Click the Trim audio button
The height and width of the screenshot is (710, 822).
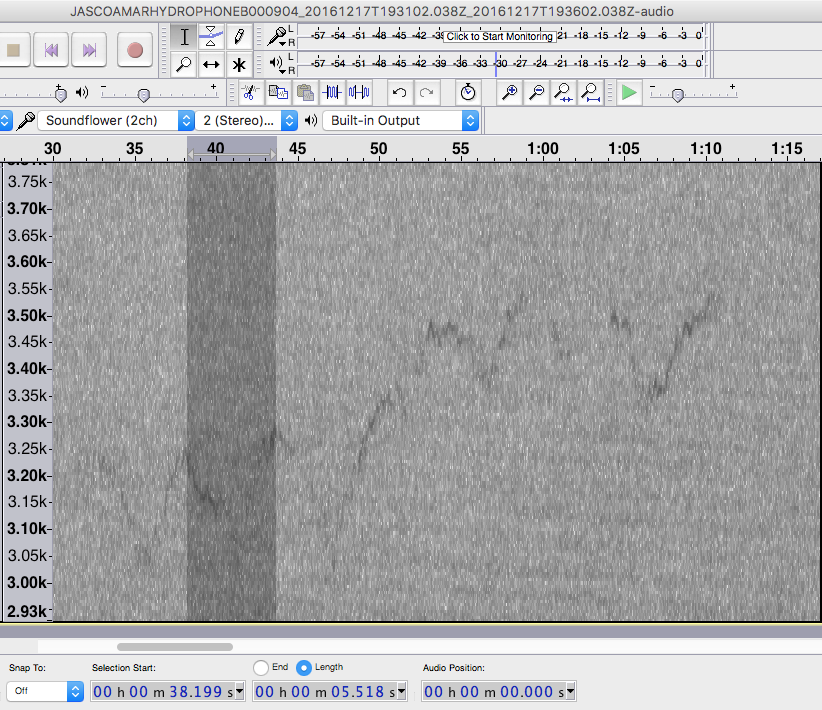tap(332, 93)
